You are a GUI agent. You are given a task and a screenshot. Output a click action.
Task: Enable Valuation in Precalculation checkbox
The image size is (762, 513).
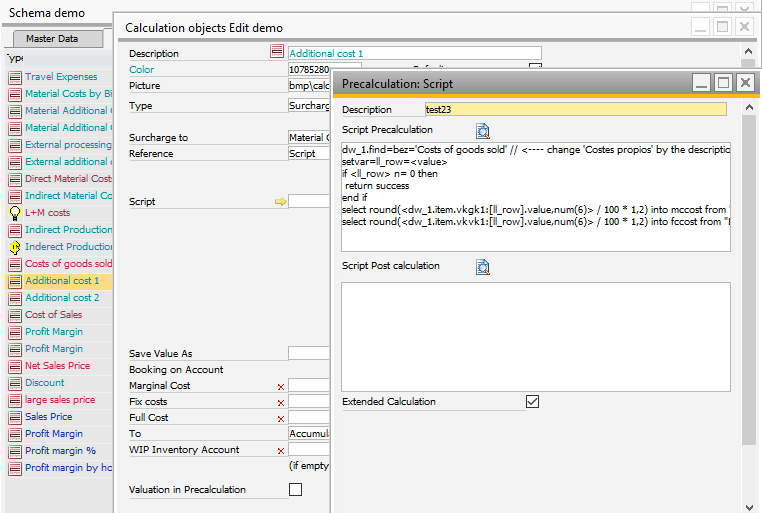coord(295,490)
